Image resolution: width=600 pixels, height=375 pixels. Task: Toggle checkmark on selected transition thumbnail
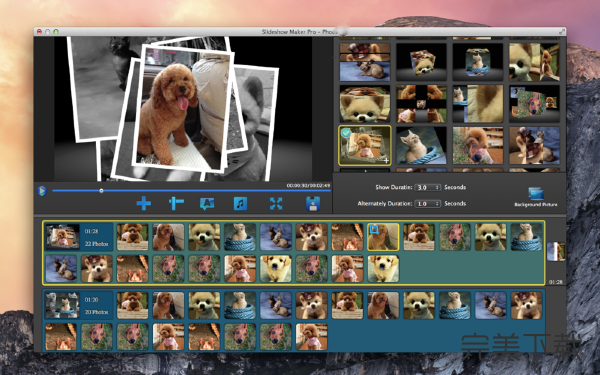tap(346, 133)
